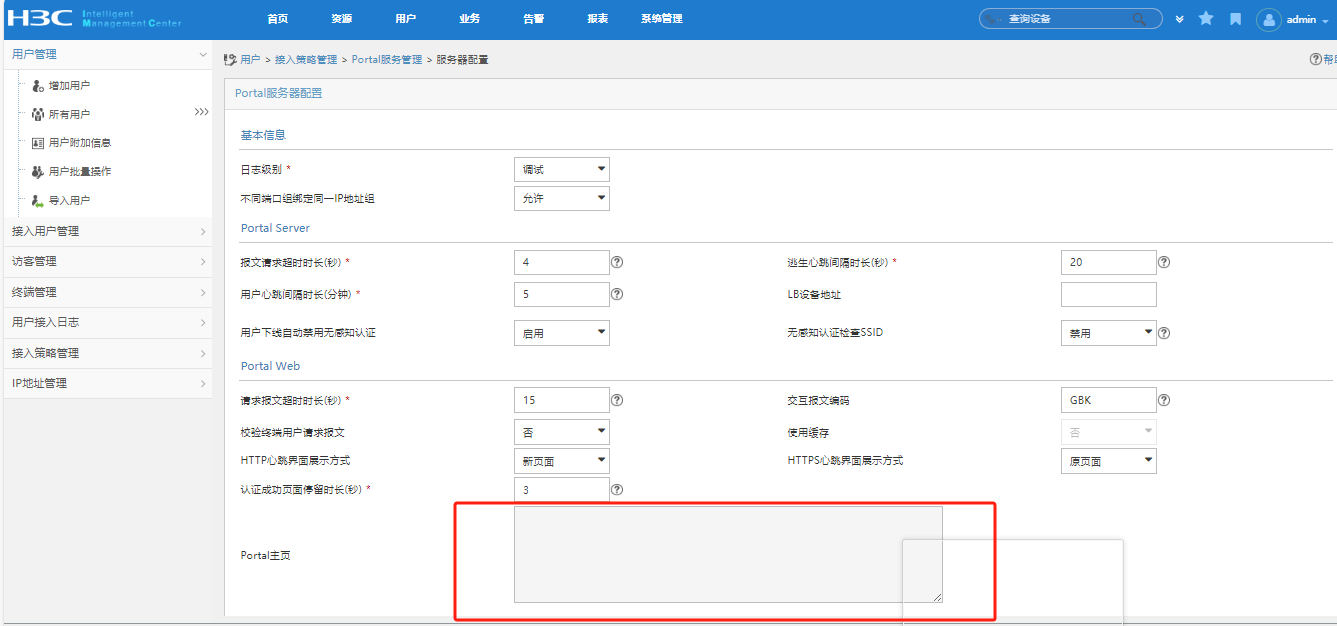The height and width of the screenshot is (626, 1337).
Task: Open the HTTP心跳界面展示方式 dropdown
Action: tap(562, 461)
